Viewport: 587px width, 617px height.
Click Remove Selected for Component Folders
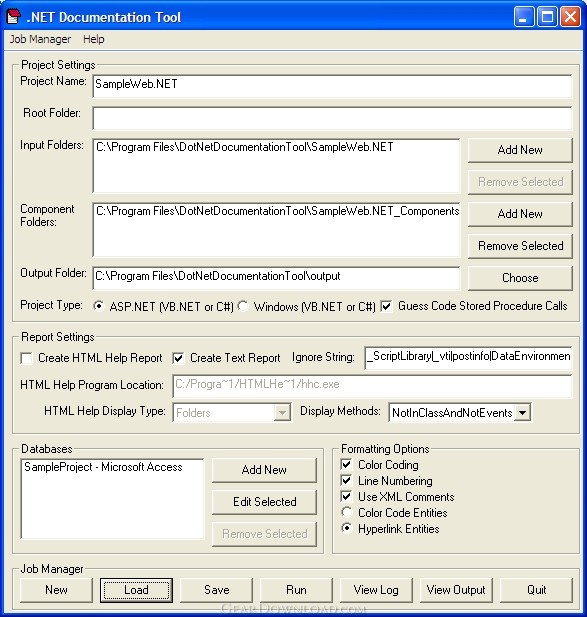(x=520, y=246)
